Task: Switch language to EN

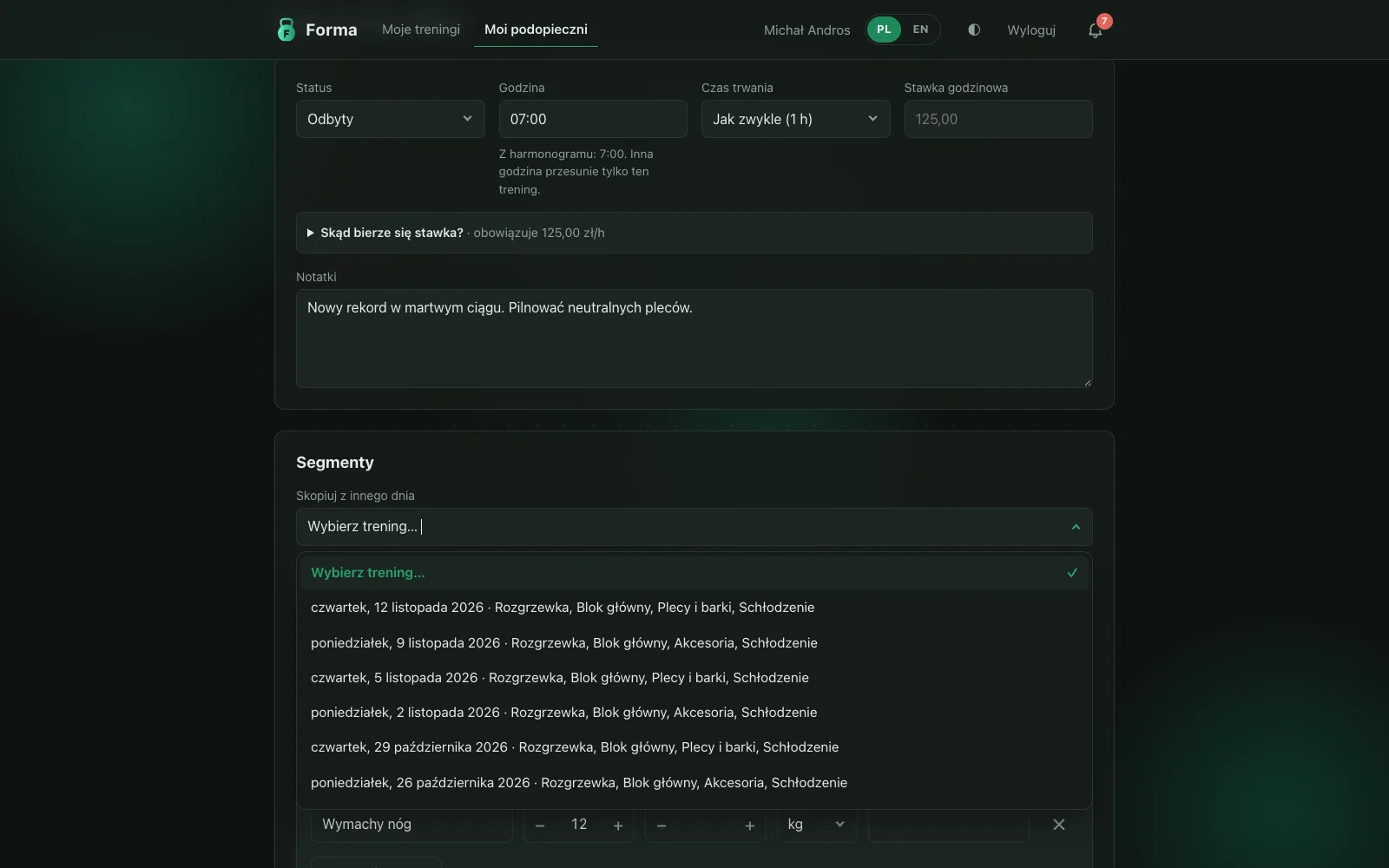Action: [920, 30]
